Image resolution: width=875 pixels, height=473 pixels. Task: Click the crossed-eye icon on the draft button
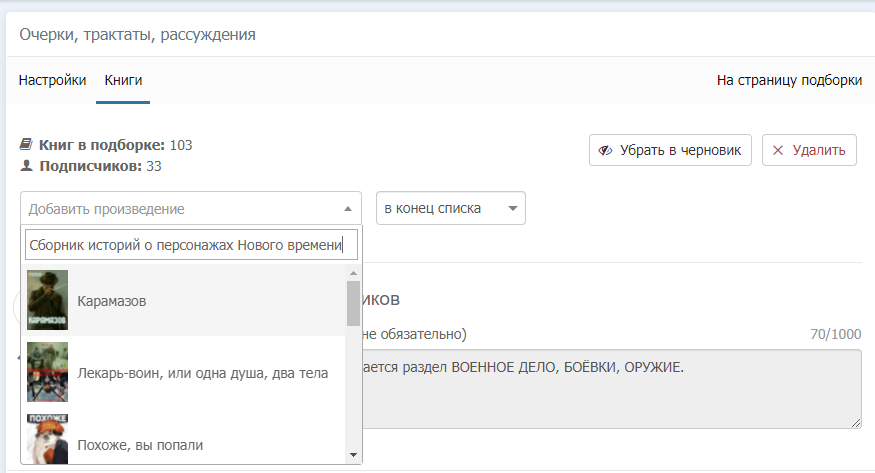click(605, 151)
